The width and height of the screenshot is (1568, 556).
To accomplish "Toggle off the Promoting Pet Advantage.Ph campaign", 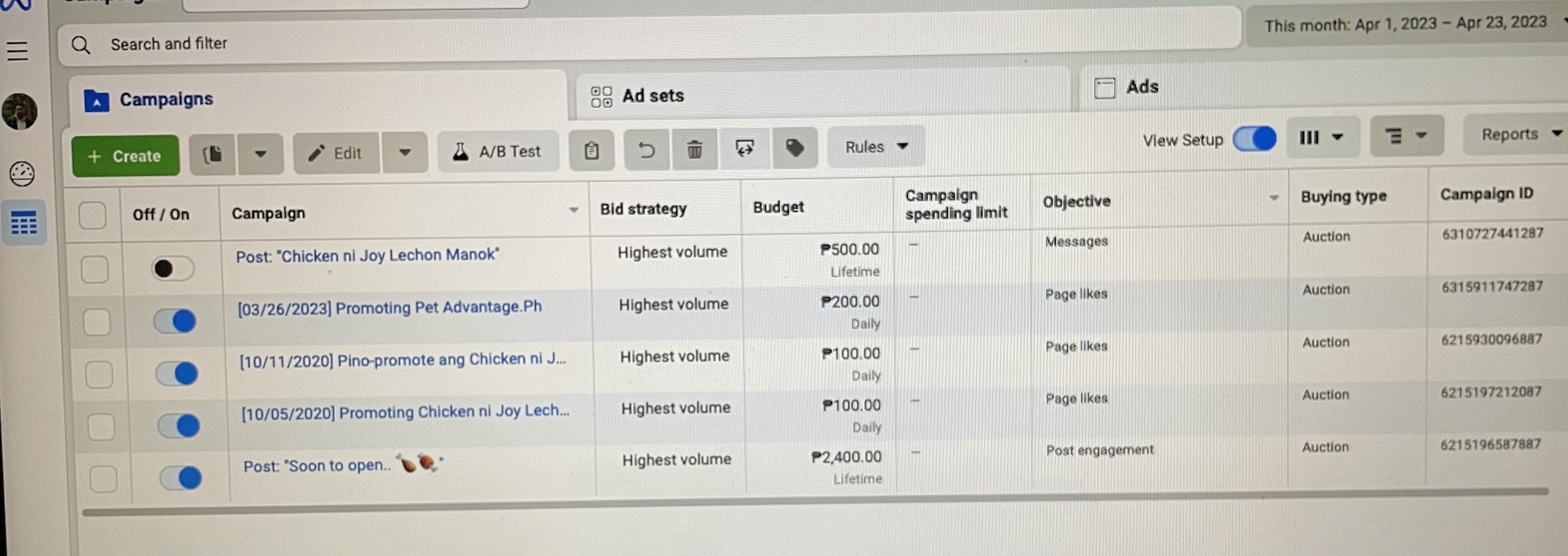I will (x=176, y=321).
